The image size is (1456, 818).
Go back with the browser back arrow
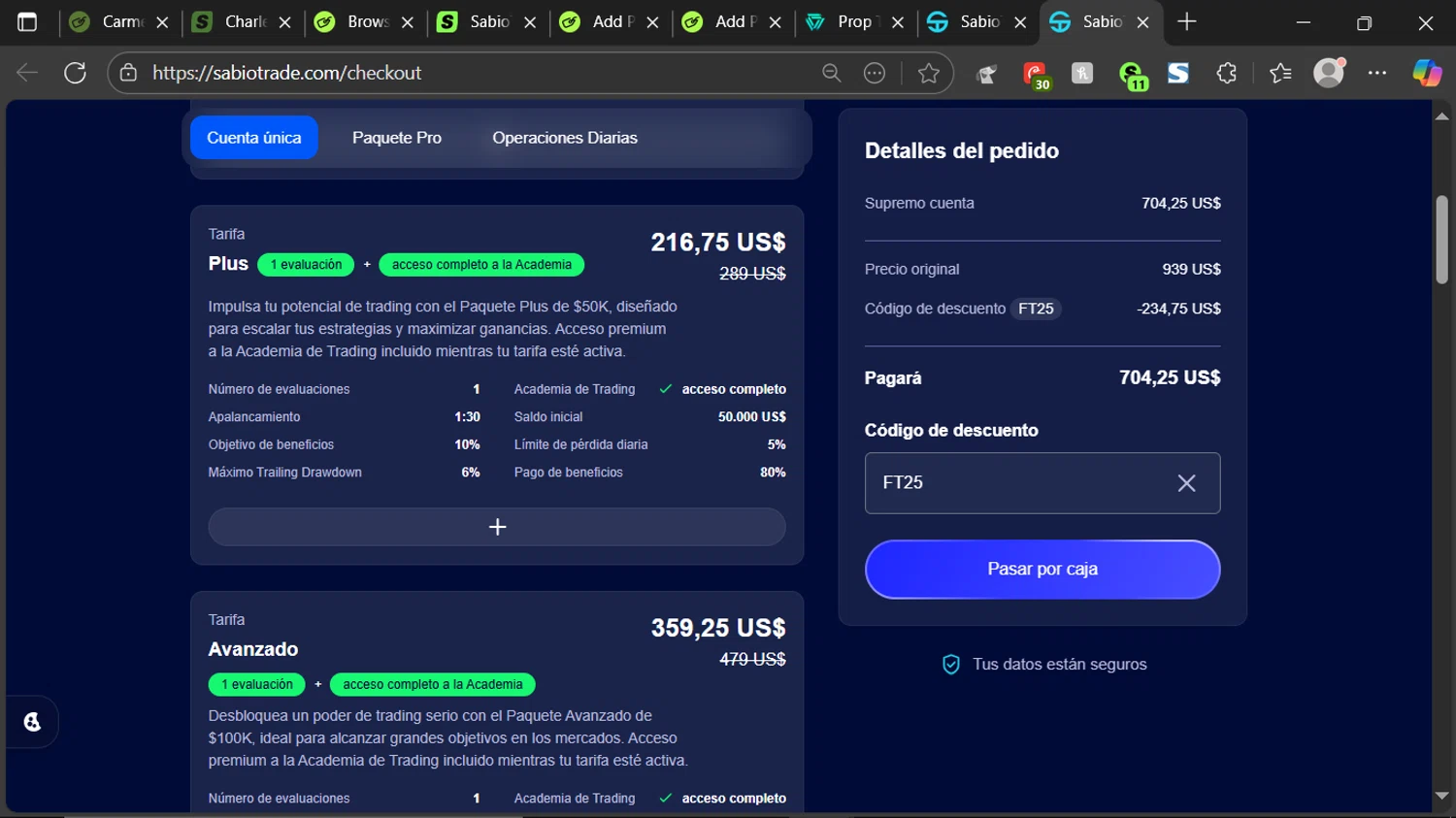coord(27,73)
